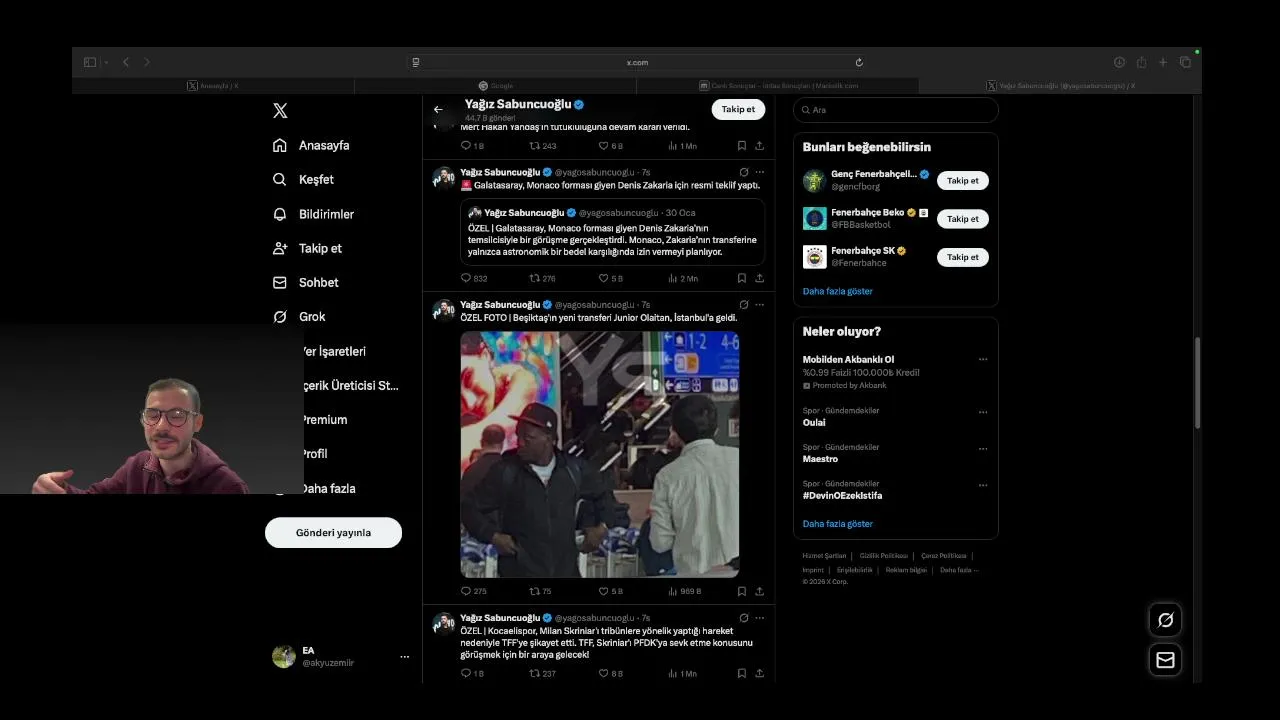Open more options on the Kocaelispor tweet

[760, 618]
